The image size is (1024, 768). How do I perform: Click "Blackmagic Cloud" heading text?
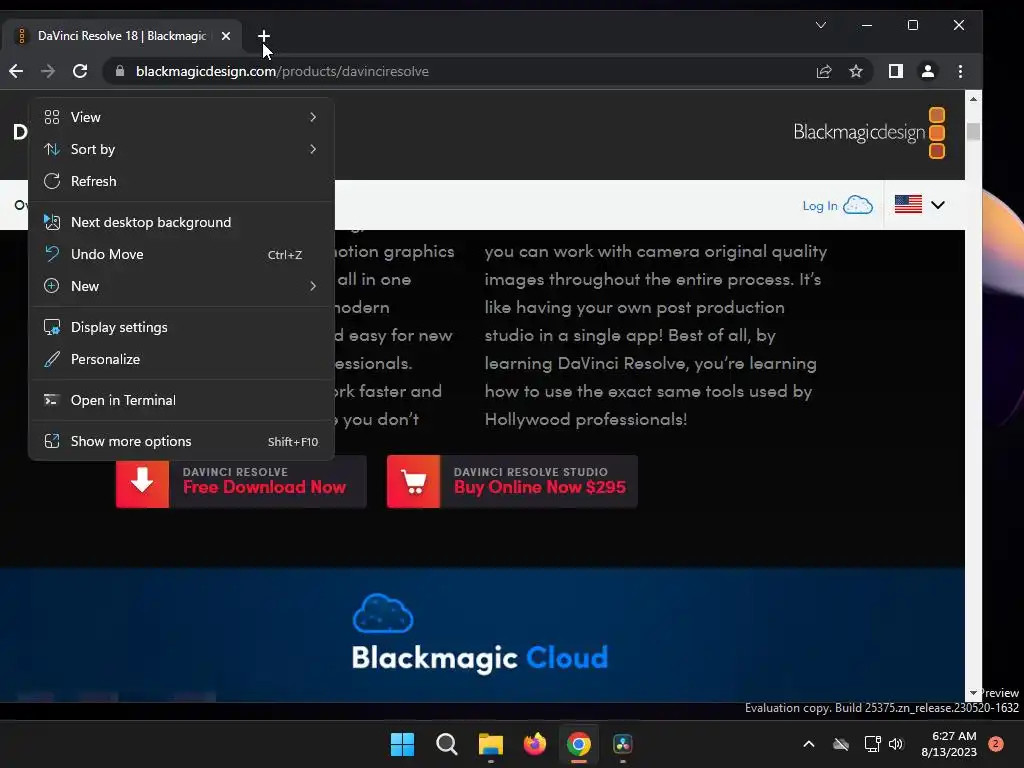479,658
